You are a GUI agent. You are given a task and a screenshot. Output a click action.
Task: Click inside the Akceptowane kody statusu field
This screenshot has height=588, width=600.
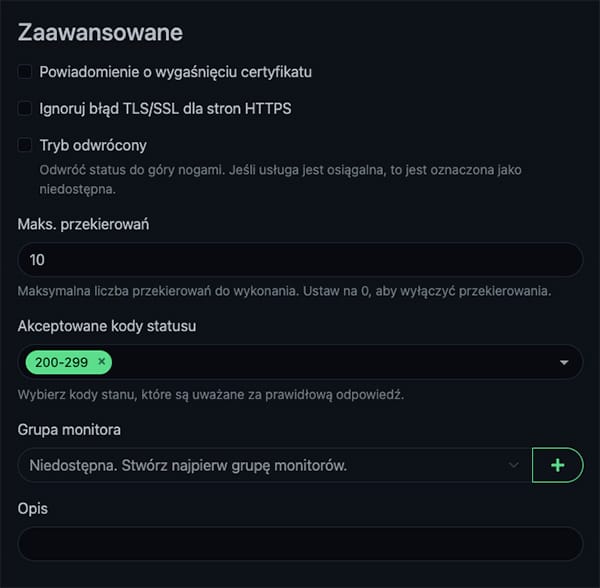[x=330, y=362]
